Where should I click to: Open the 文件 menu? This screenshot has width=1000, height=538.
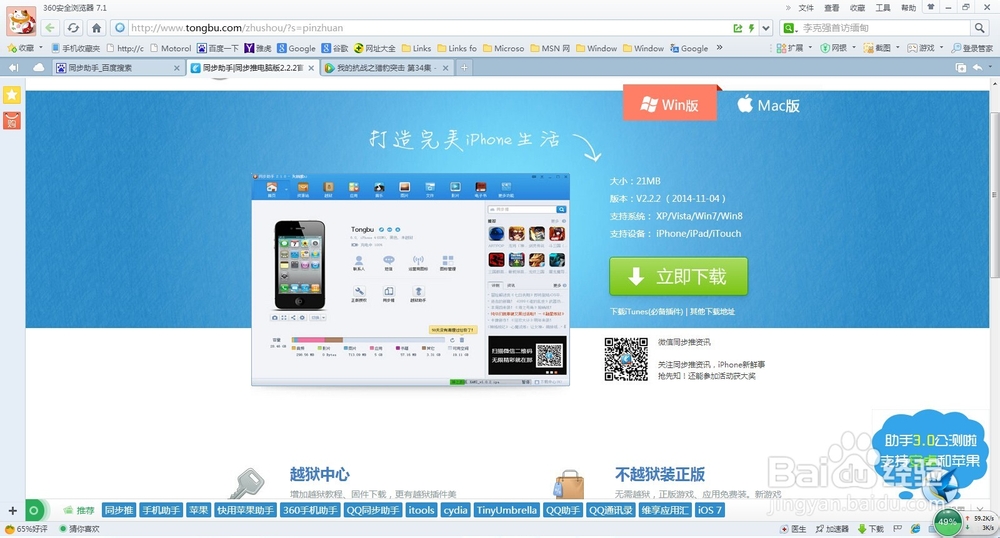[x=806, y=8]
